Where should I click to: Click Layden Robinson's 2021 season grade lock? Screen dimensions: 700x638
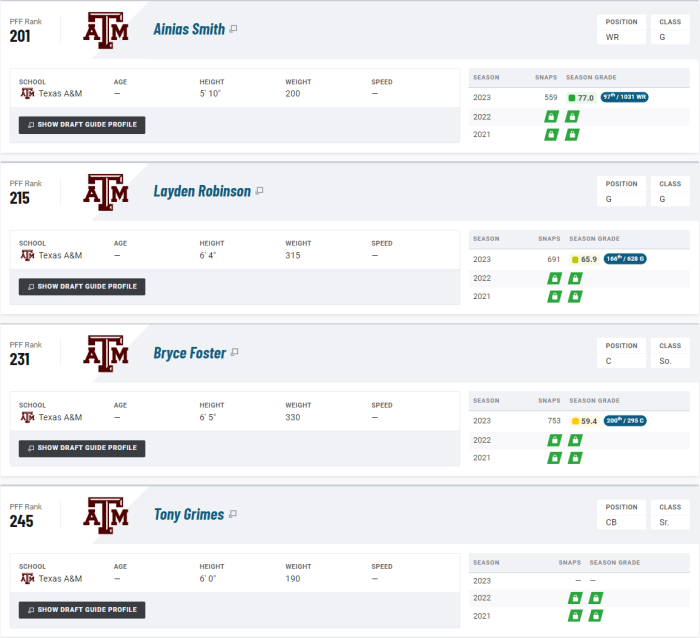coord(575,297)
